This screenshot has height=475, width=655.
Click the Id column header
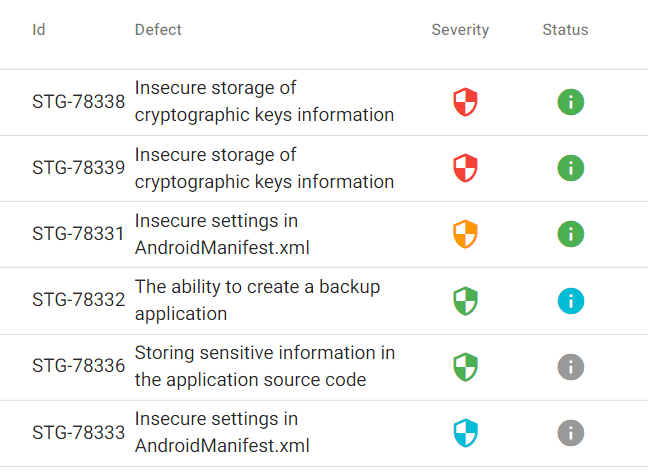point(39,30)
